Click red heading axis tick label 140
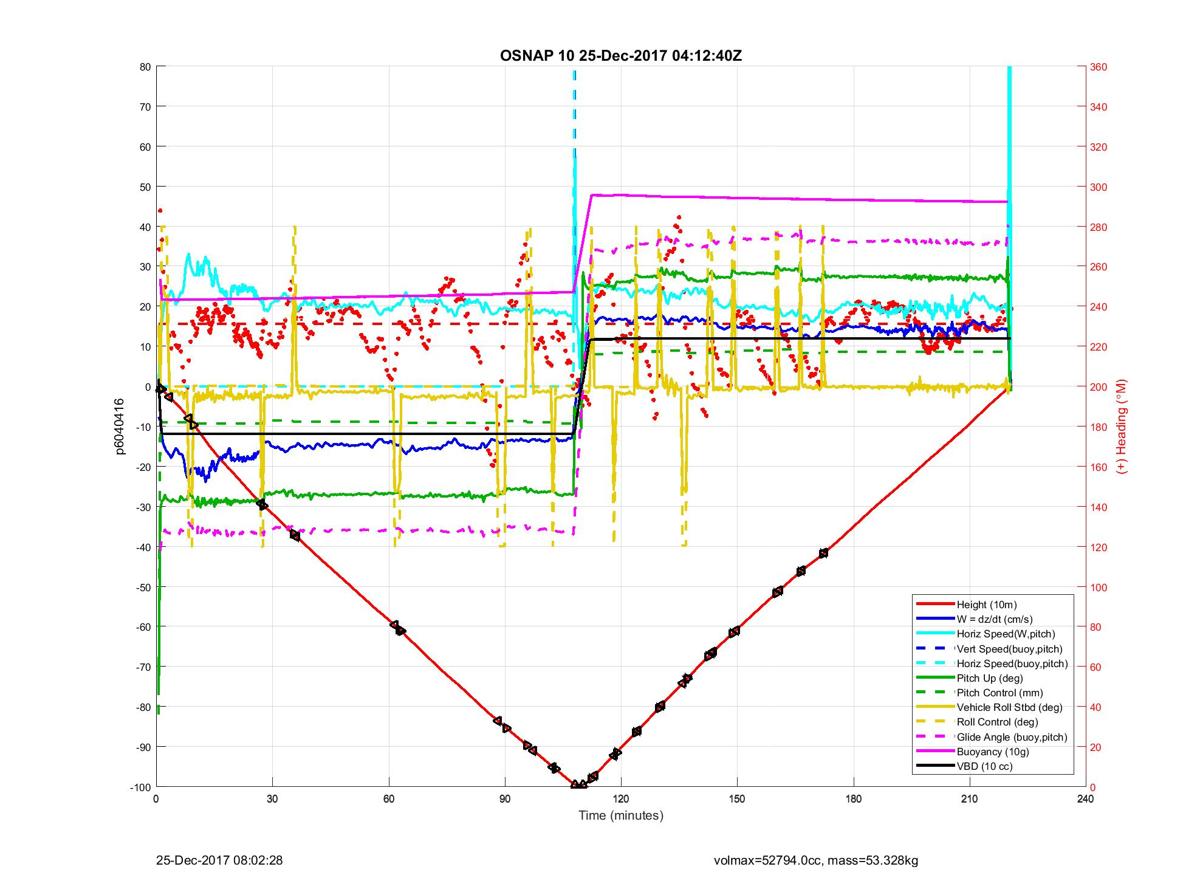The width and height of the screenshot is (1200, 885). point(1099,507)
